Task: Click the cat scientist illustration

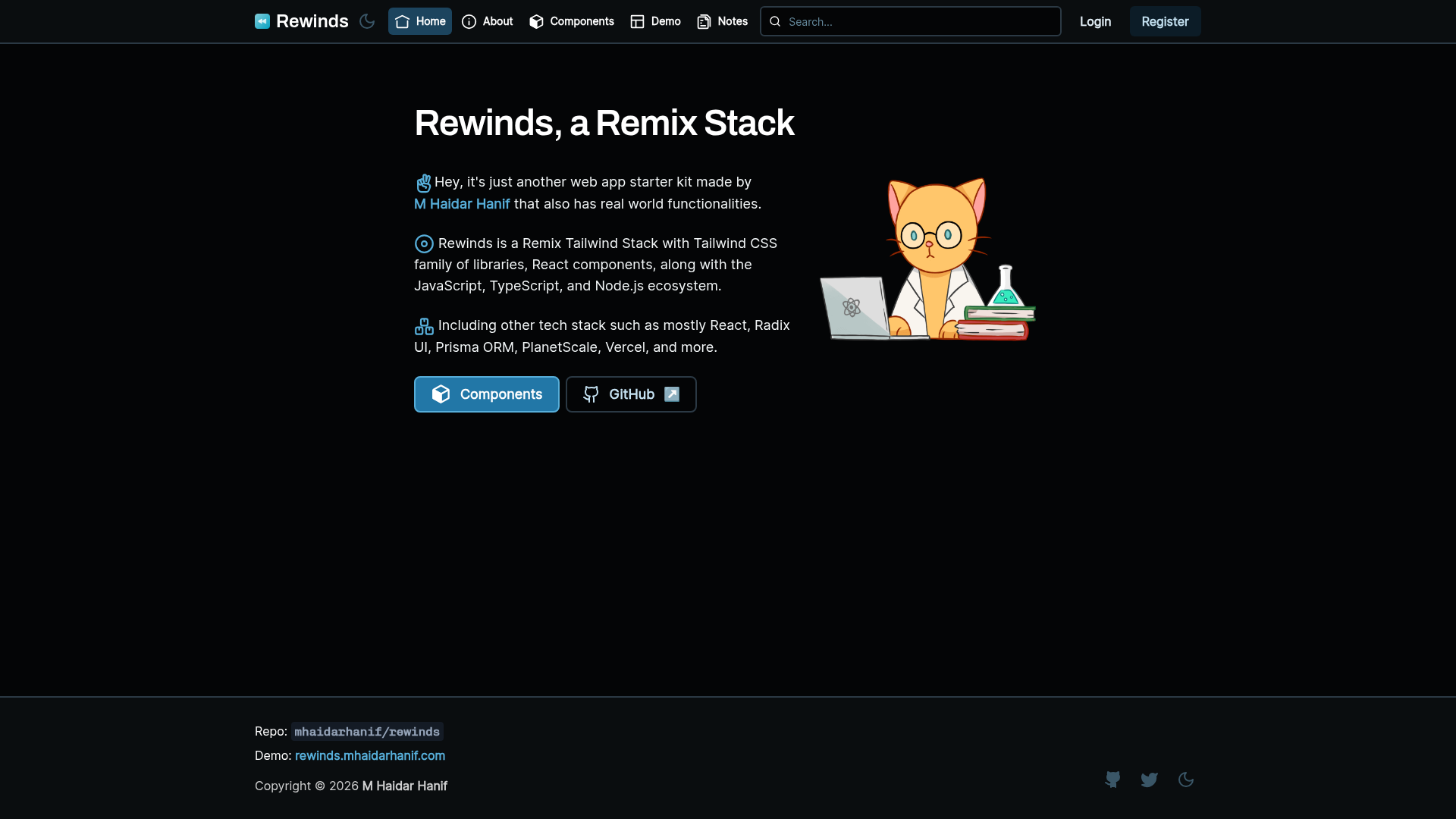Action: coord(928,259)
